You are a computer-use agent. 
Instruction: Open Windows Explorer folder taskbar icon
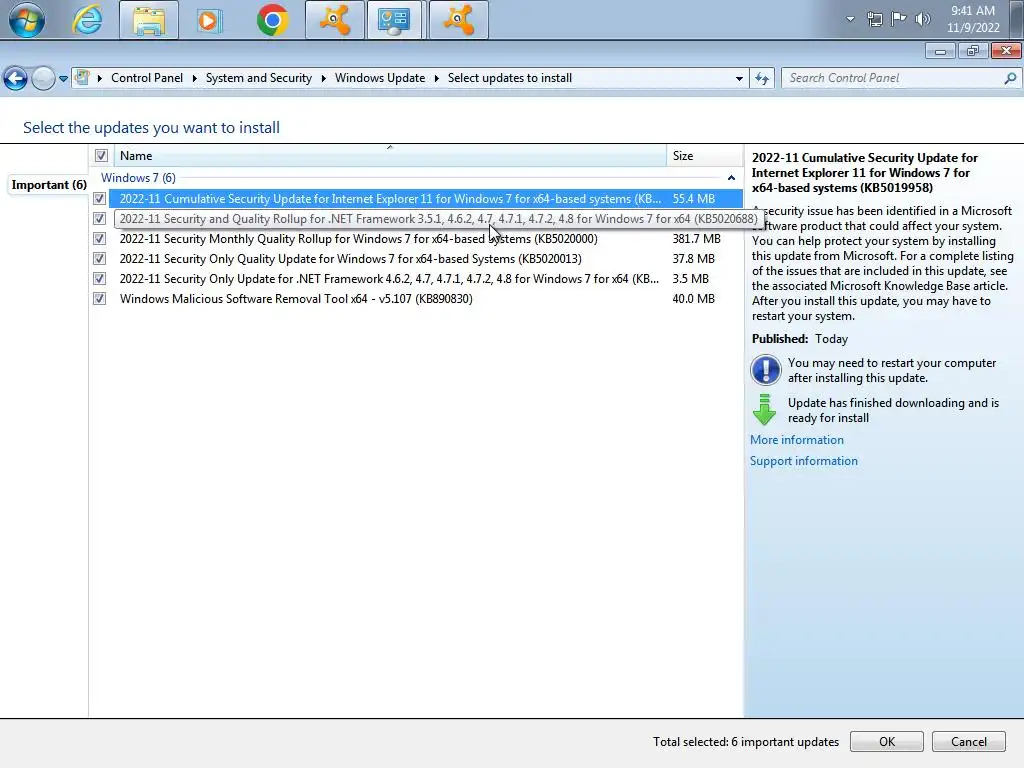149,20
